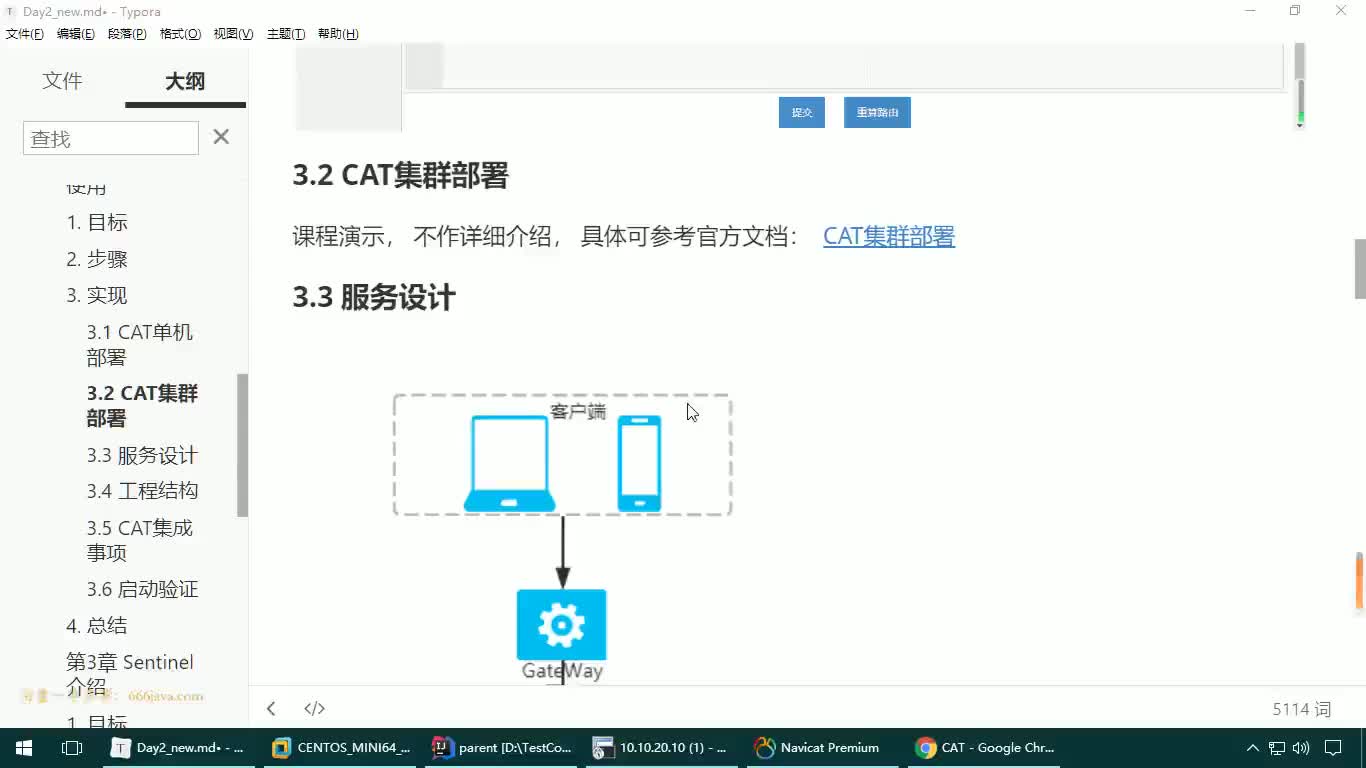Switch to IntelliJ parent project taskbar item

(502, 748)
